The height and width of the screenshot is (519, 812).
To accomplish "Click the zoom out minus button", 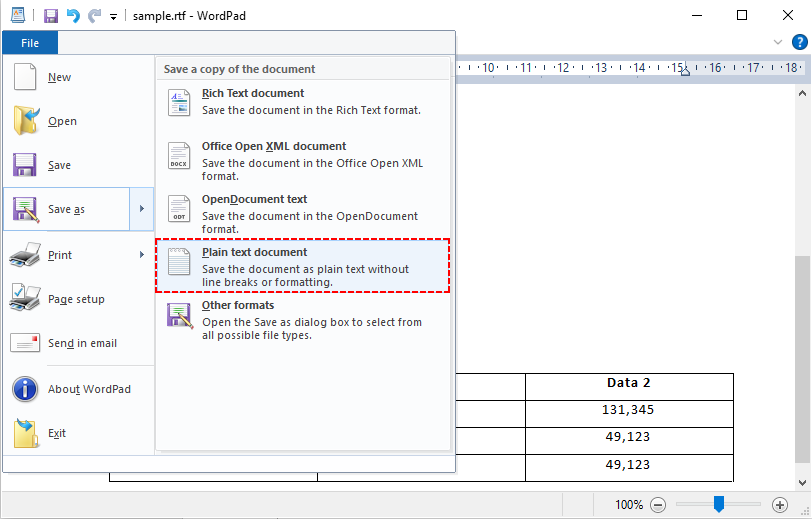I will (658, 504).
